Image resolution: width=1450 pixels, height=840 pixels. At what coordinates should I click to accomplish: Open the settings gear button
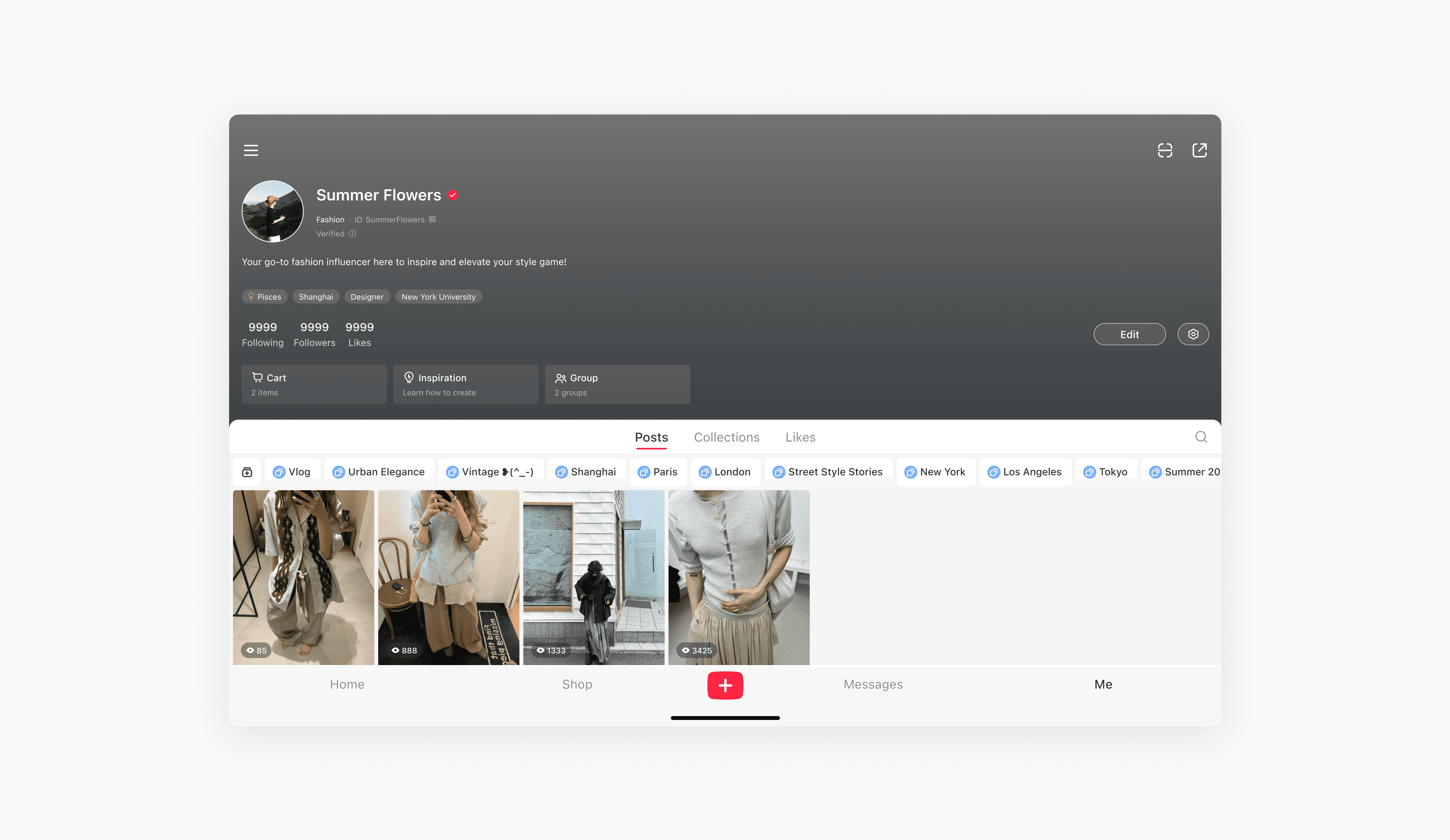pyautogui.click(x=1193, y=334)
